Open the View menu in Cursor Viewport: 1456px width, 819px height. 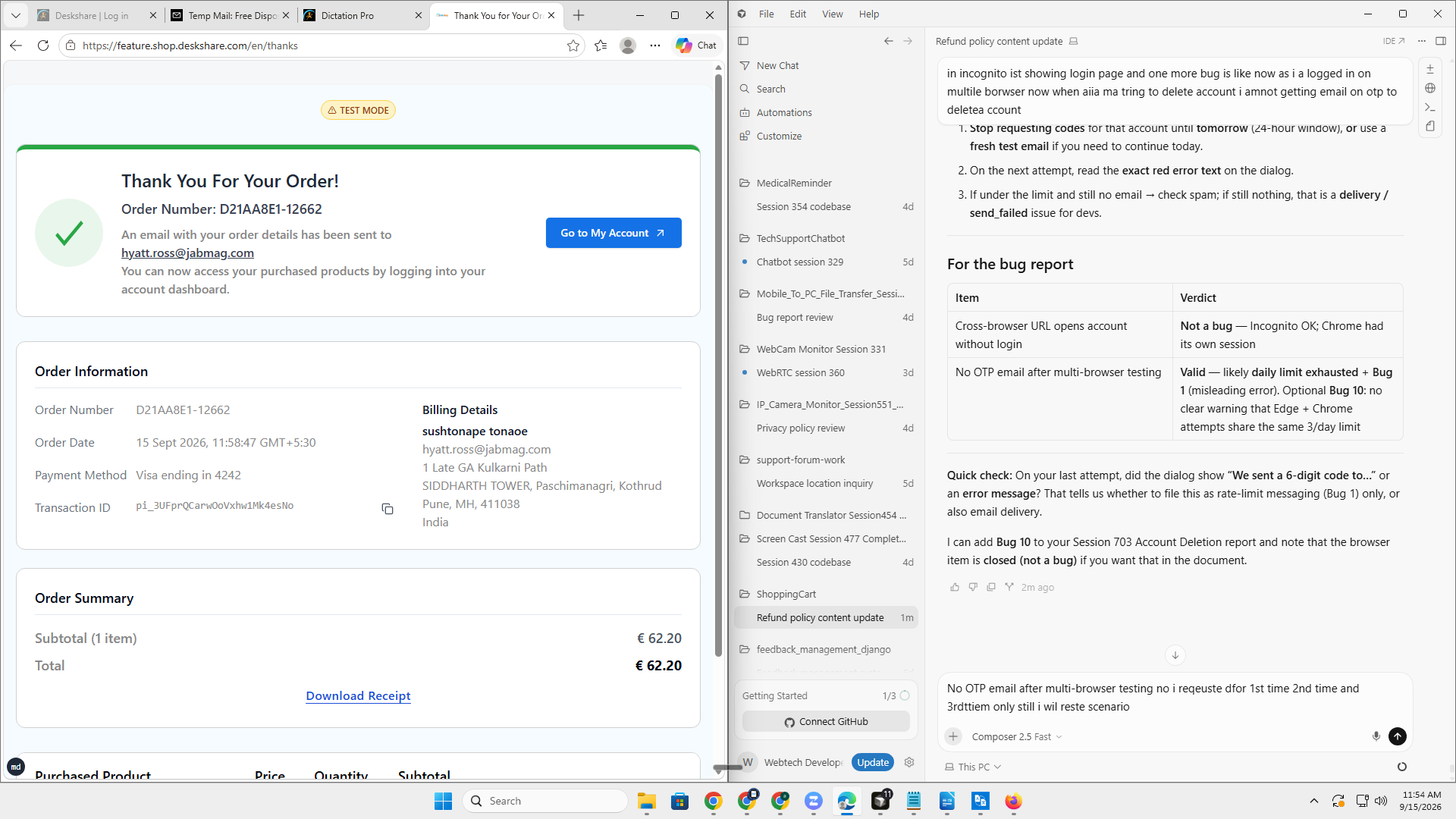pyautogui.click(x=832, y=14)
